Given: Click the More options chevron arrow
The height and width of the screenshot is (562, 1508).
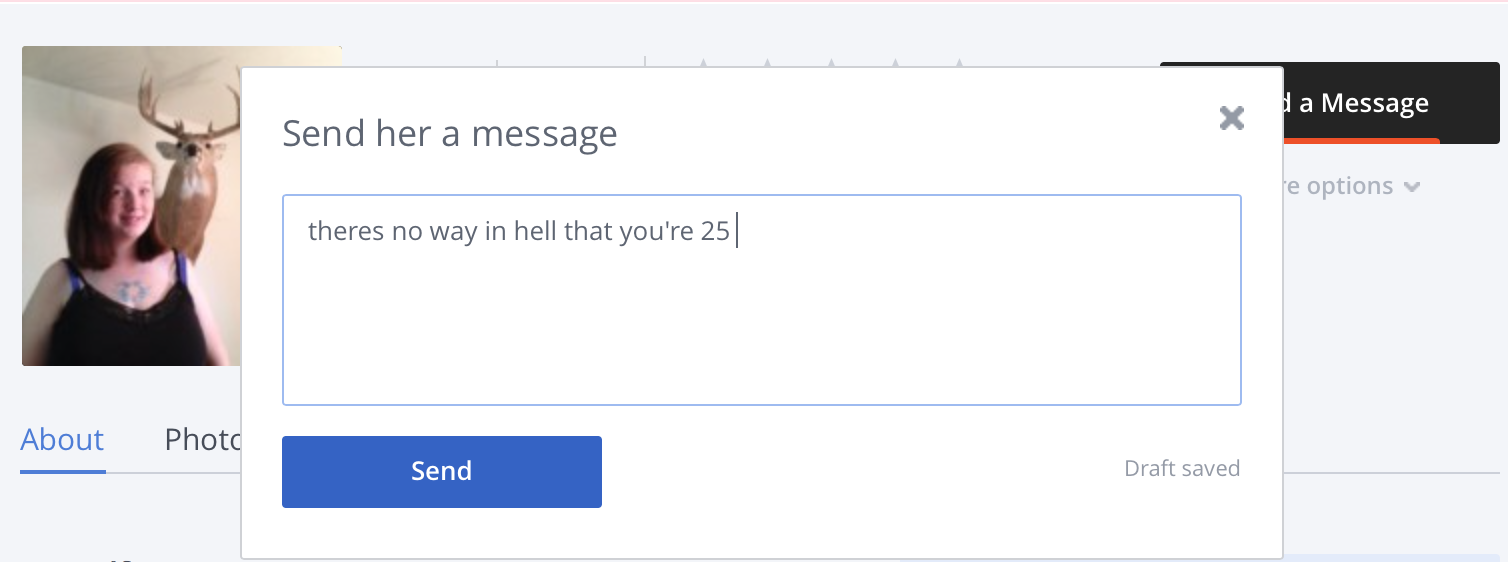Looking at the screenshot, I should [x=1411, y=187].
